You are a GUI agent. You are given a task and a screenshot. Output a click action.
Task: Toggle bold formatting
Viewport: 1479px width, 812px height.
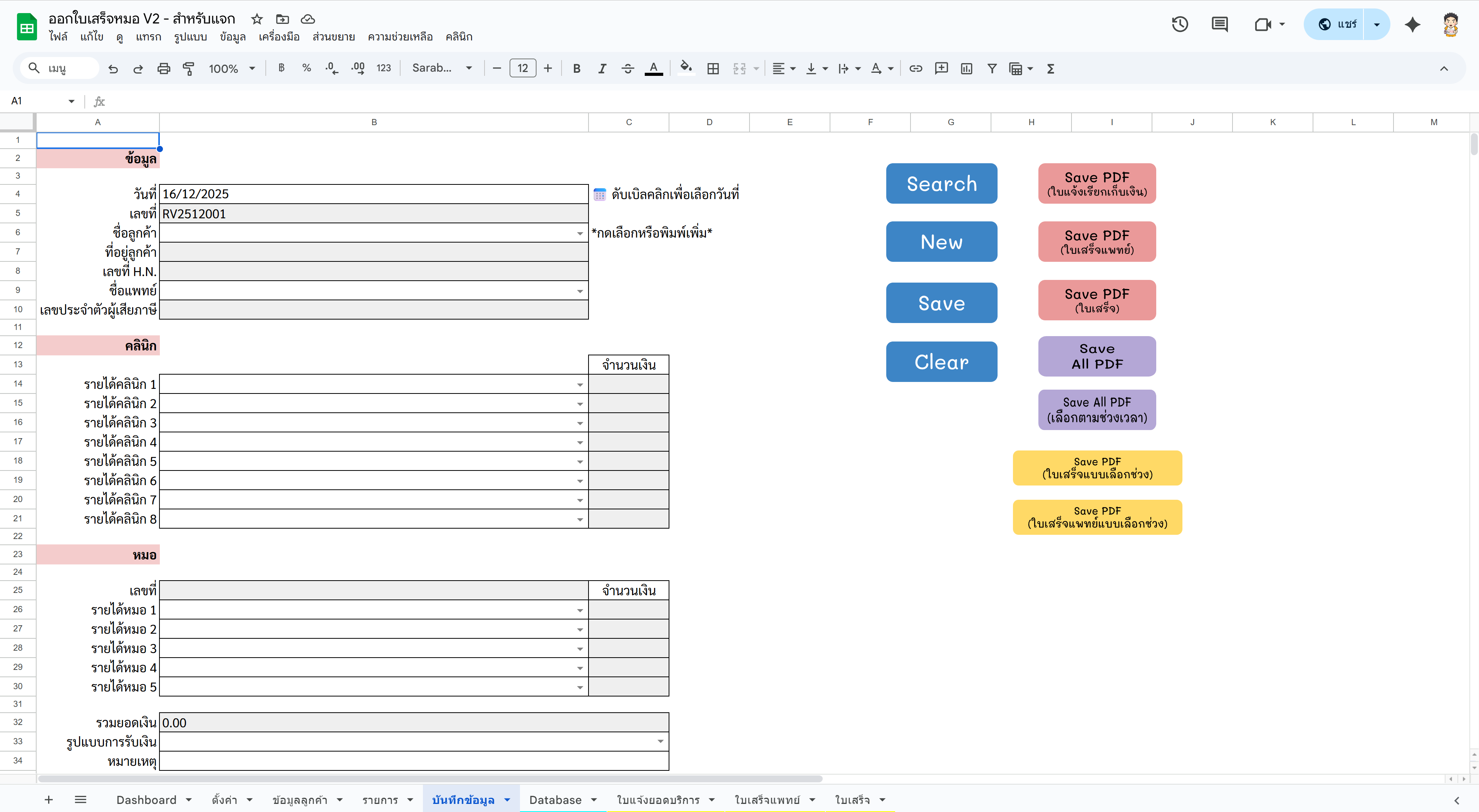(x=577, y=69)
